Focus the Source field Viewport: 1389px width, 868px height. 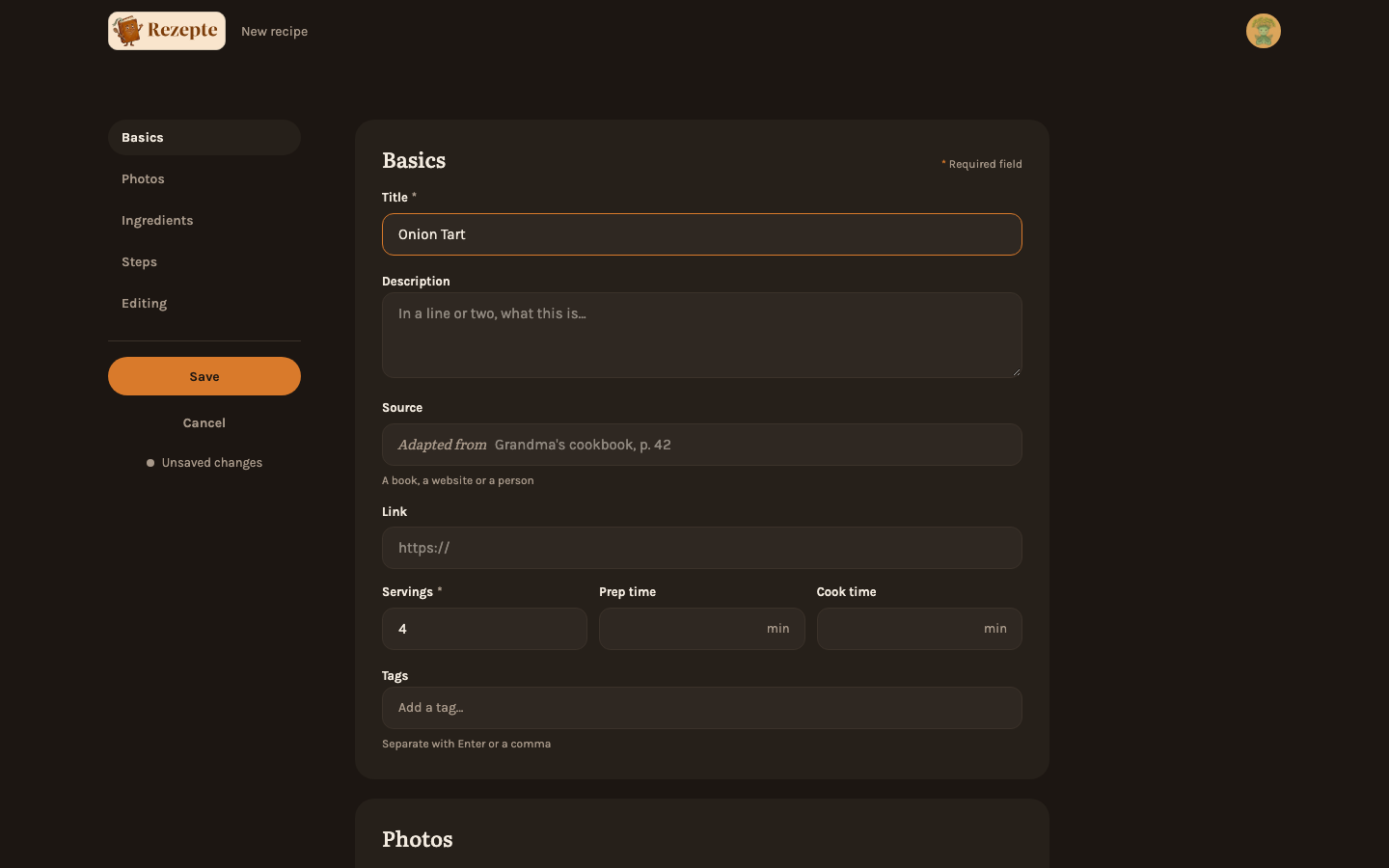[x=702, y=445]
